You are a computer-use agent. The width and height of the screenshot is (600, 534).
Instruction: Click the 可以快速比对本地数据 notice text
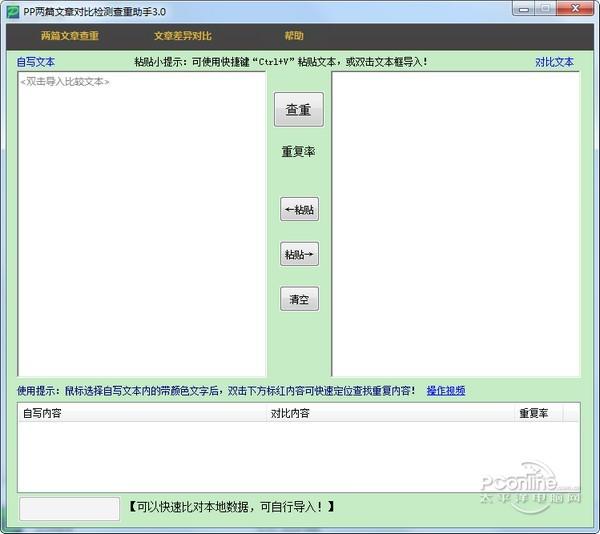point(231,507)
